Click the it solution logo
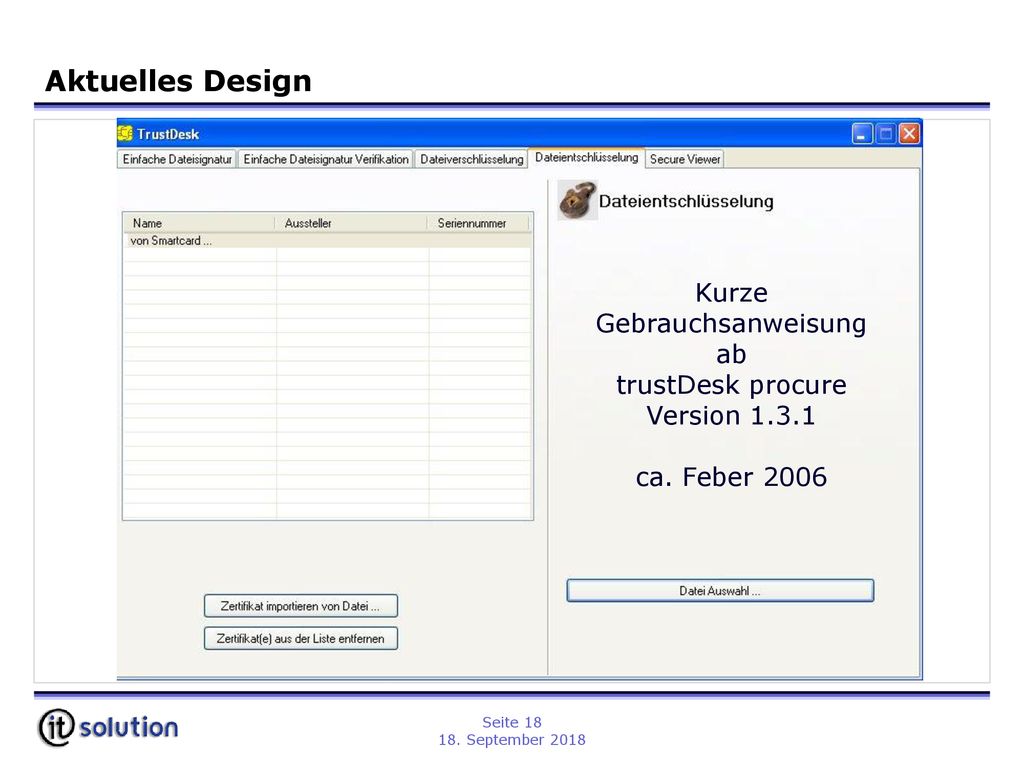The width and height of the screenshot is (1024, 768). tap(108, 727)
